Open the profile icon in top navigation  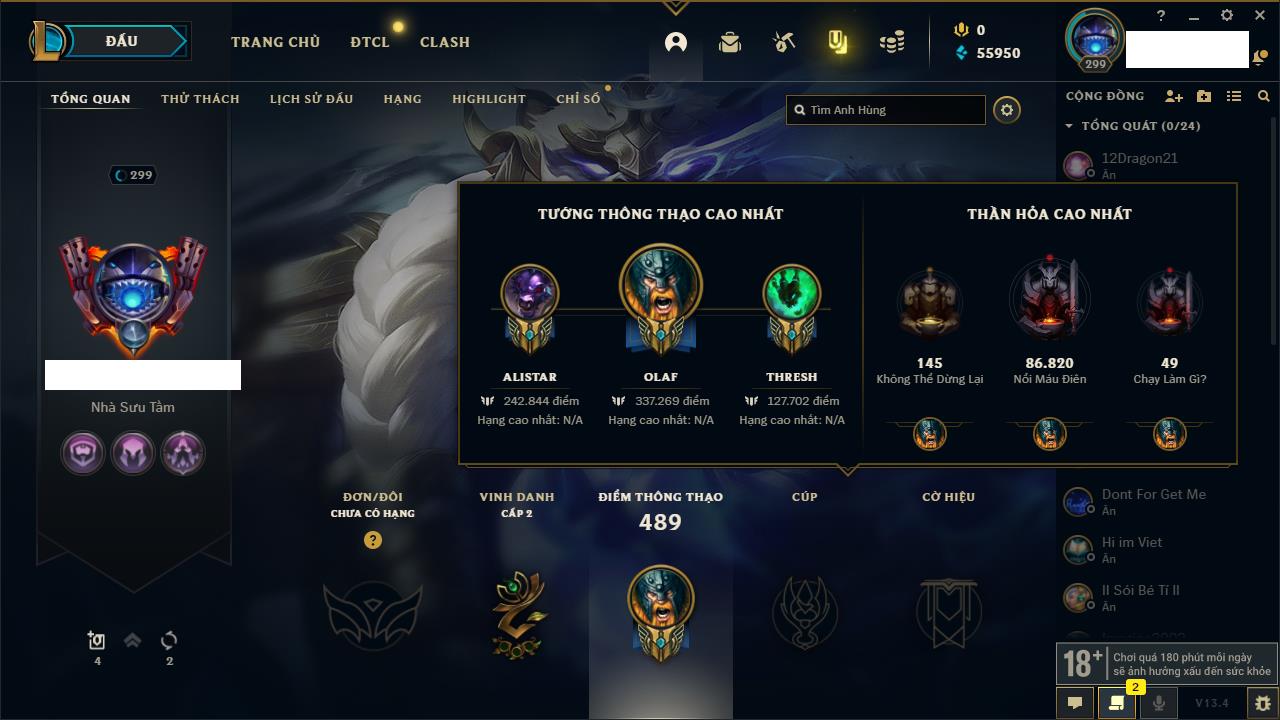point(676,42)
